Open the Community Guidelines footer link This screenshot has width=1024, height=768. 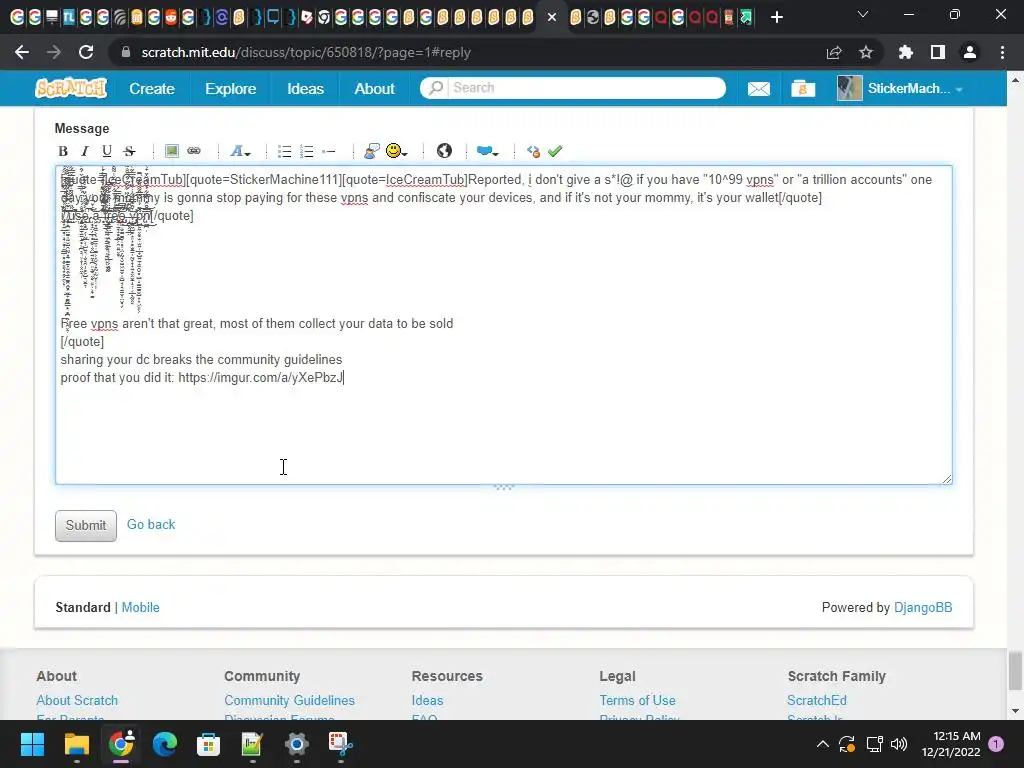click(289, 700)
